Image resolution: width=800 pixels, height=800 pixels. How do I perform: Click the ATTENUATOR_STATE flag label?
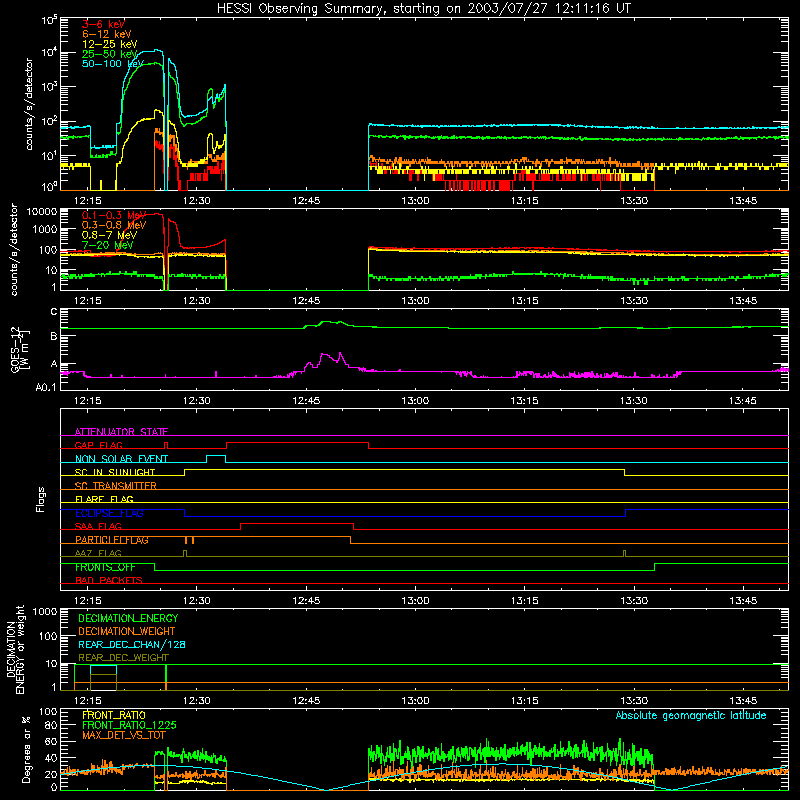[121, 432]
